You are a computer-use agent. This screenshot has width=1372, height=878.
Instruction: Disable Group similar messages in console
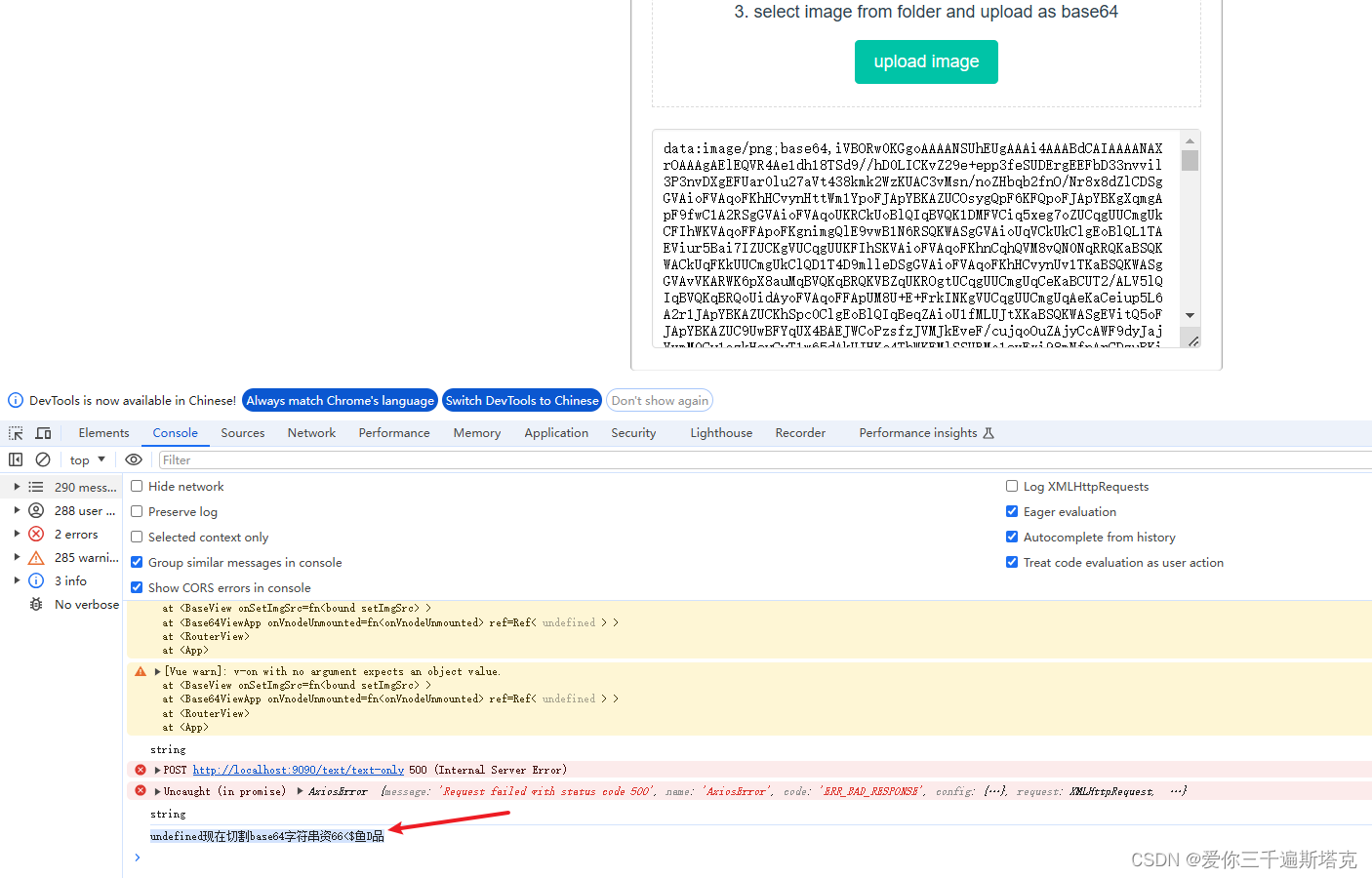(x=136, y=562)
